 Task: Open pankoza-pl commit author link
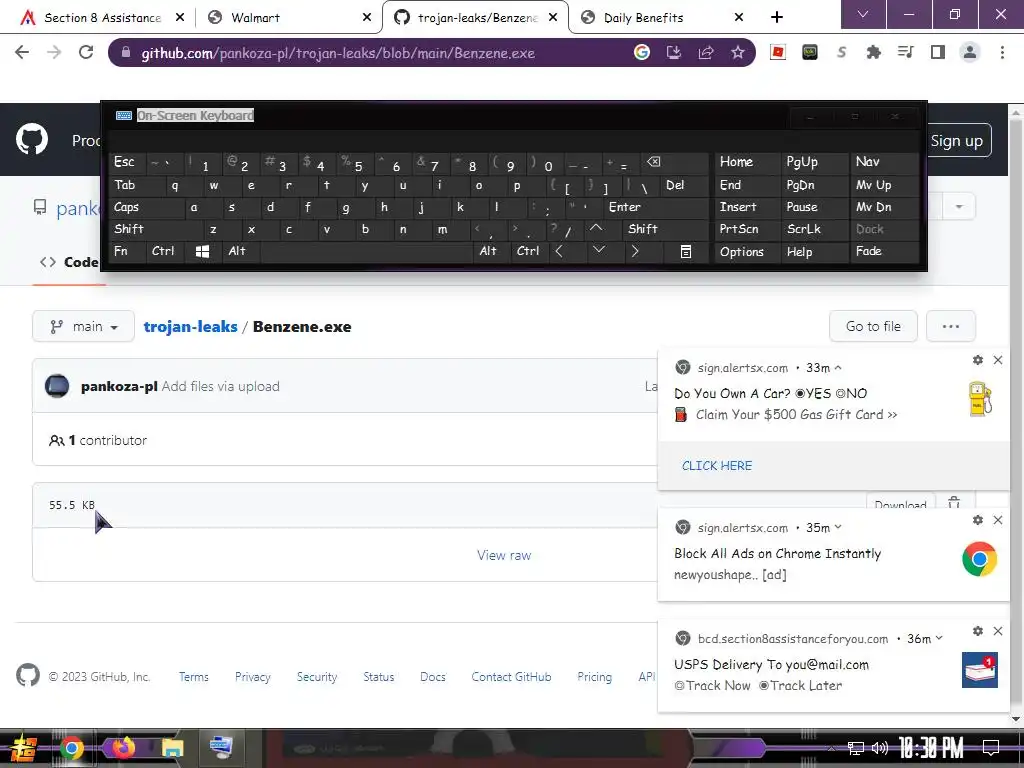(119, 386)
